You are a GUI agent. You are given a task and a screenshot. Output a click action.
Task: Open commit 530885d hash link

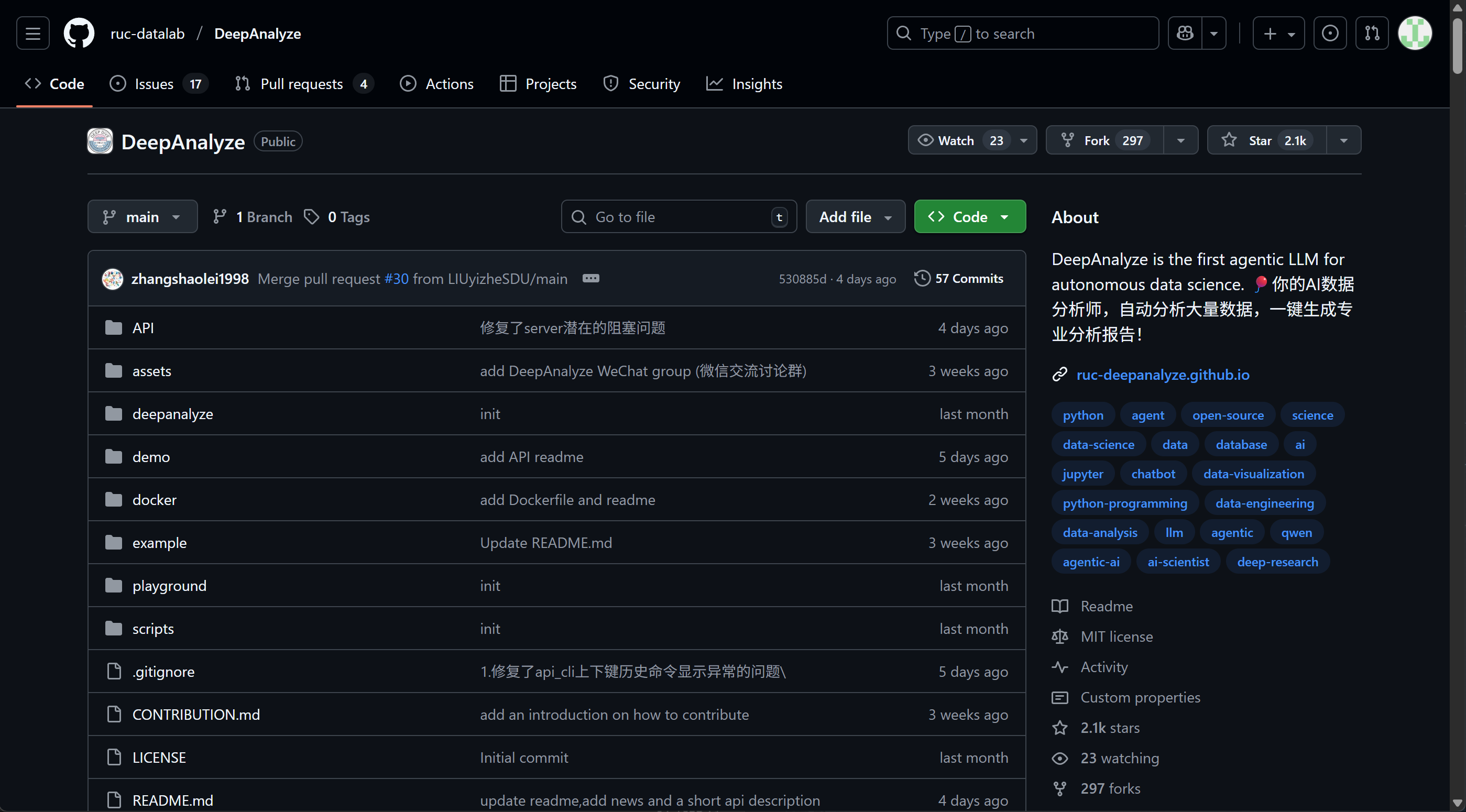click(x=803, y=279)
